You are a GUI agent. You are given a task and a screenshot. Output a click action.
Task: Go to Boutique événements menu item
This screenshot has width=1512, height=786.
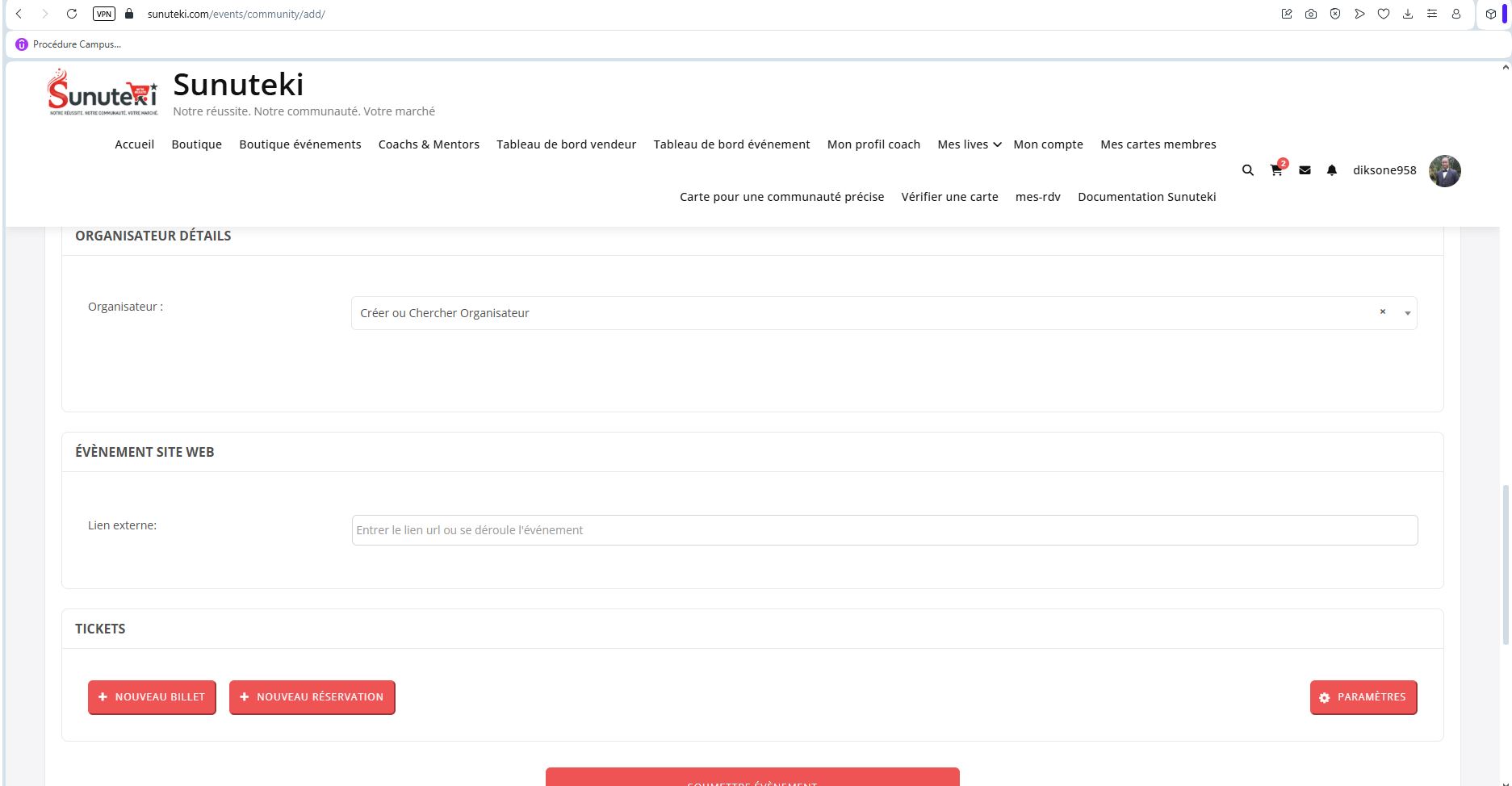(x=299, y=144)
